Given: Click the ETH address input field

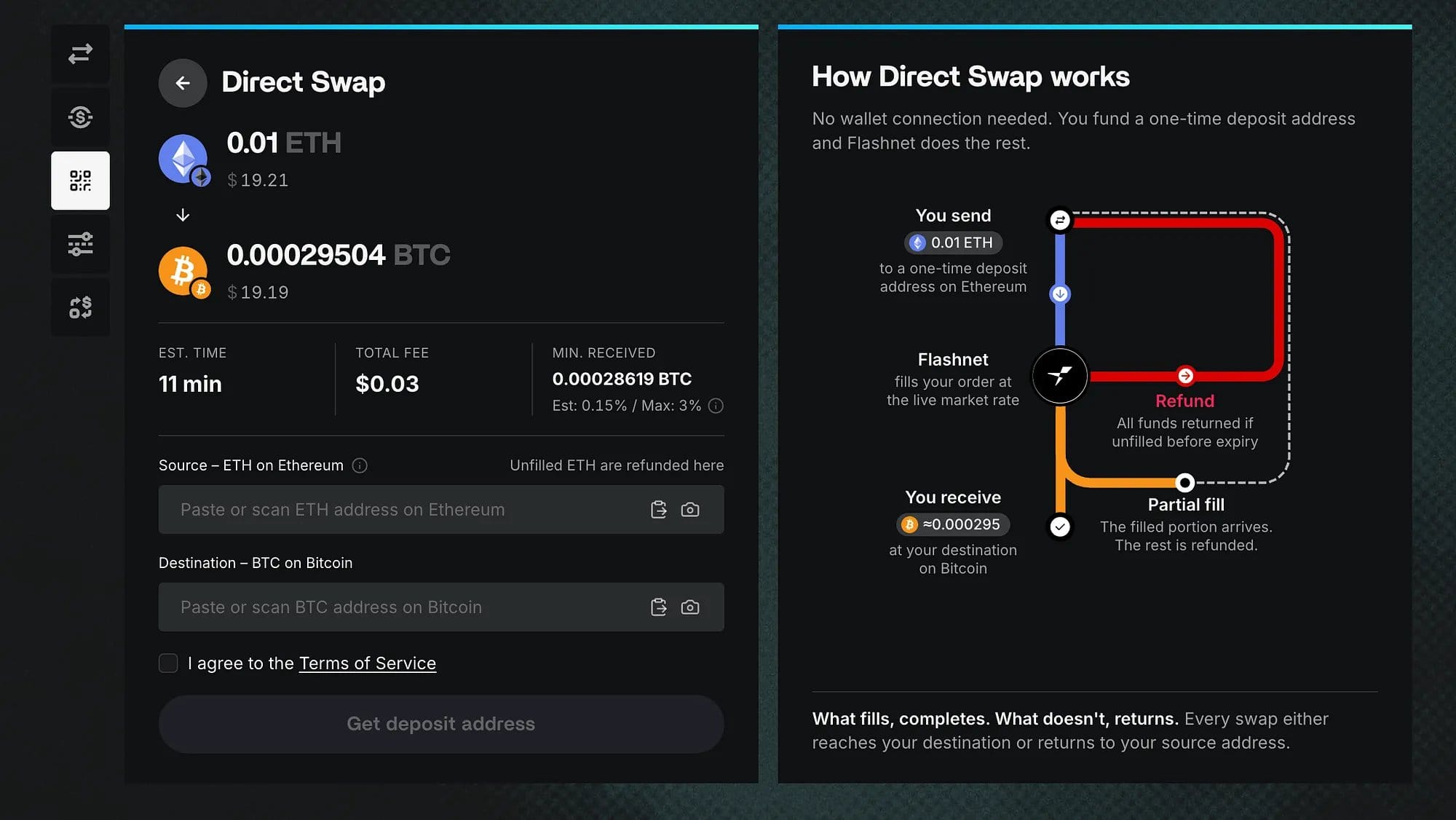Looking at the screenshot, I should click(x=441, y=510).
